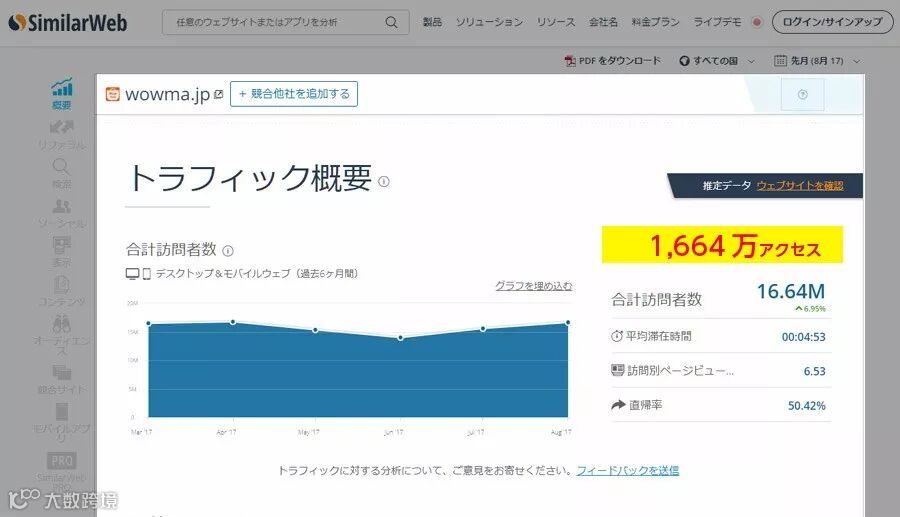Viewport: 900px width, 517px height.
Task: Expand the すべての国 country dropdown
Action: pos(717,60)
